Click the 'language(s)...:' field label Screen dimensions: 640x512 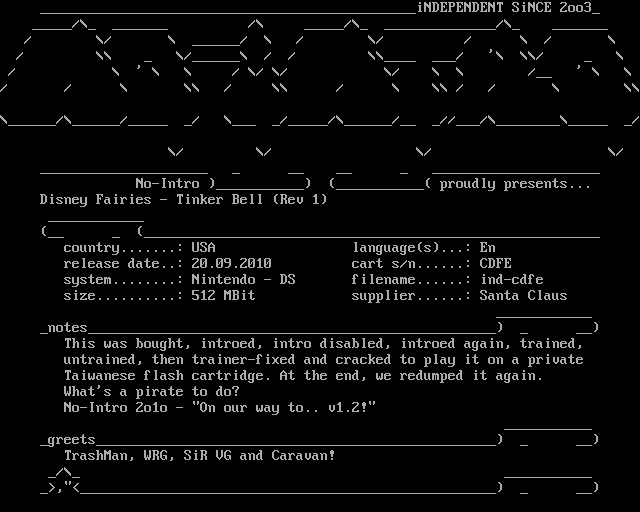411,248
